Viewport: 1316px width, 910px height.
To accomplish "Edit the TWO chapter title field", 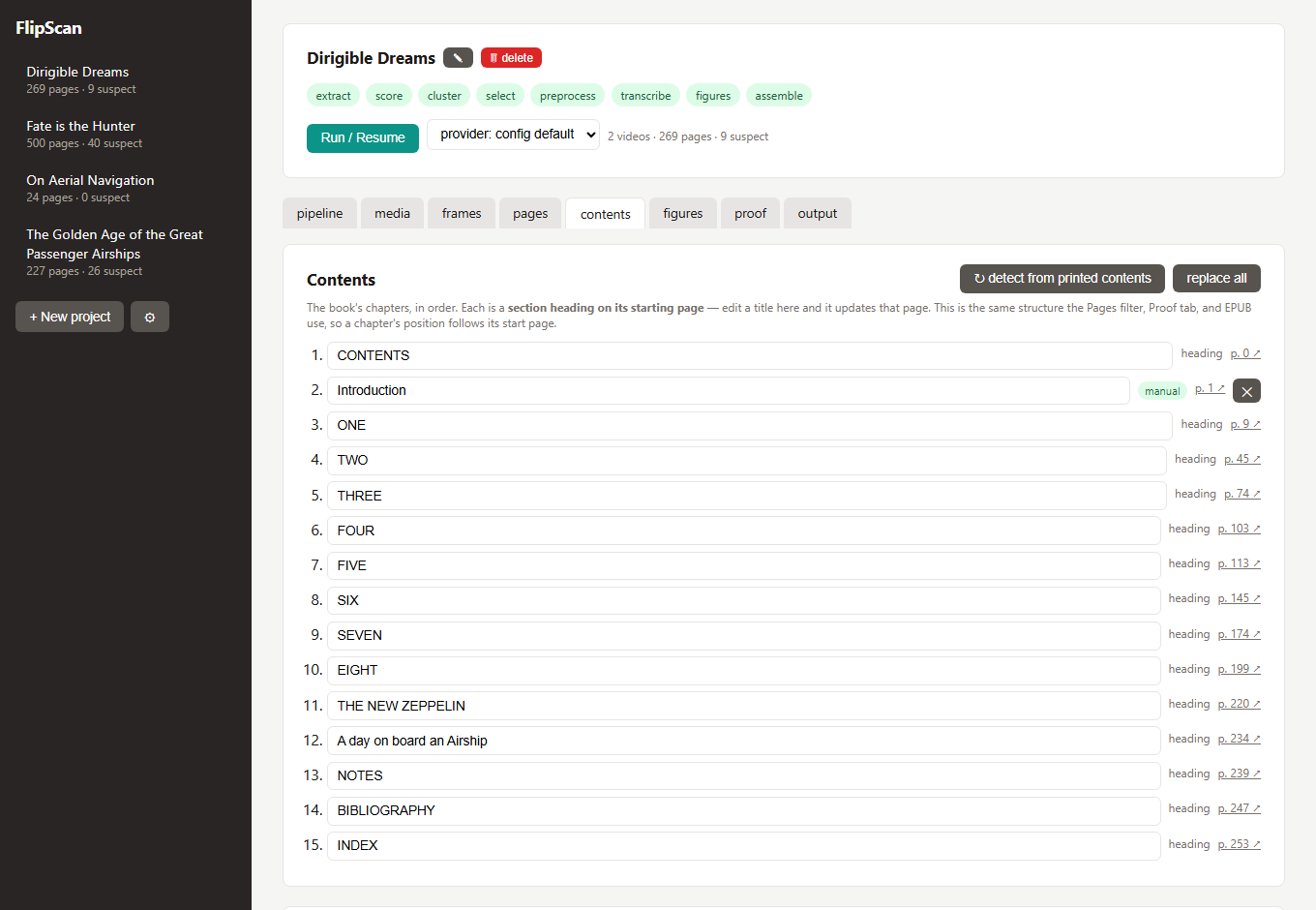I will click(x=746, y=460).
